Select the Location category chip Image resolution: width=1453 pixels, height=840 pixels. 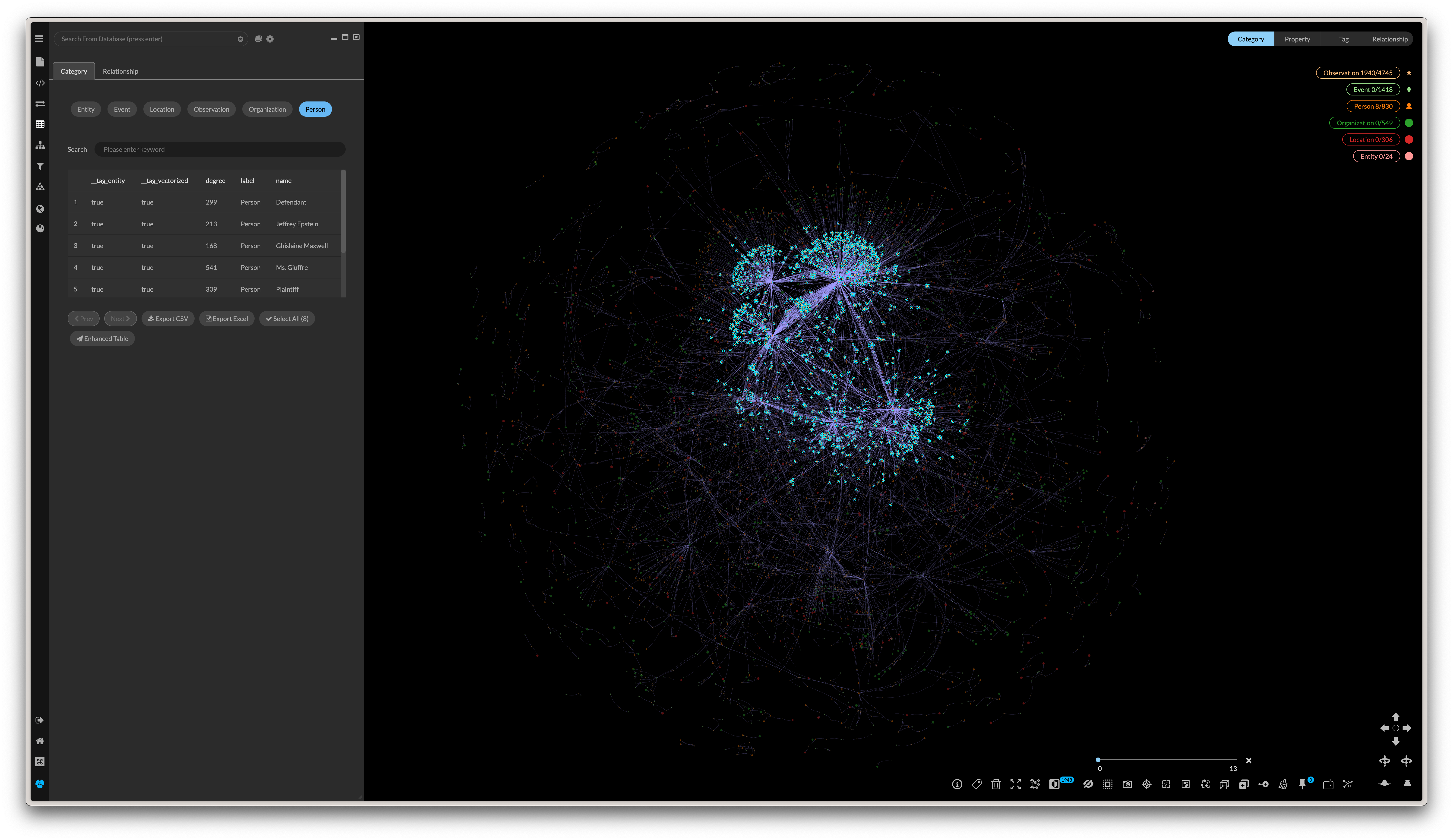click(x=162, y=110)
